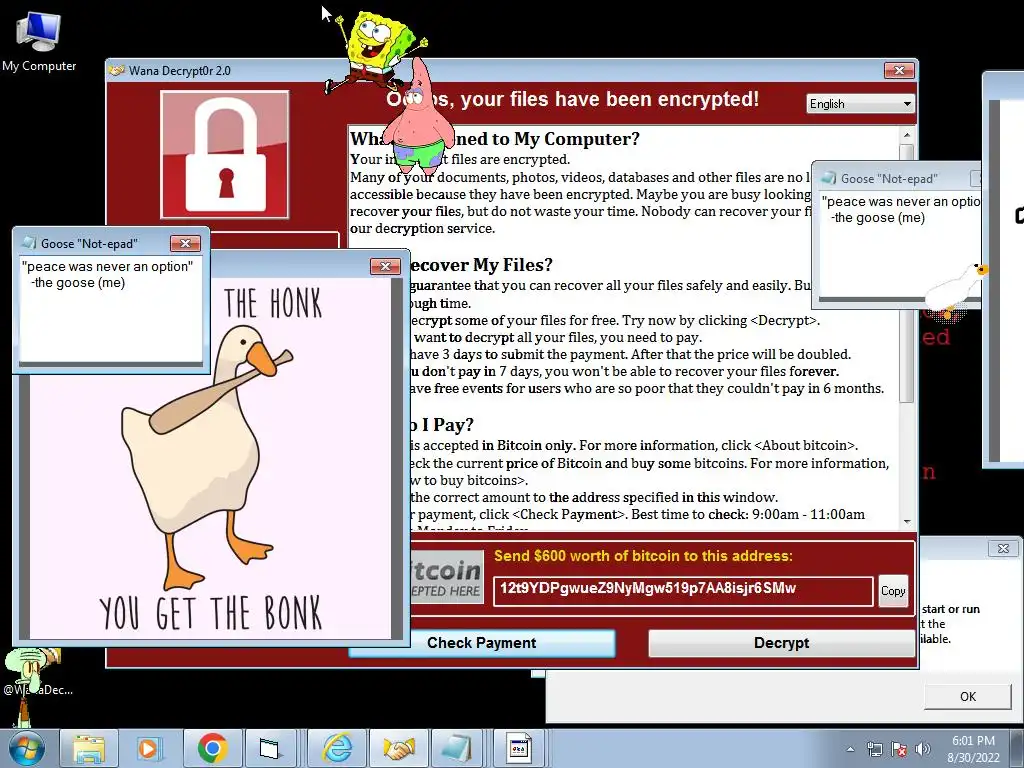Image resolution: width=1024 pixels, height=768 pixels.
Task: Open the Windows Start menu orb
Action: click(27, 749)
